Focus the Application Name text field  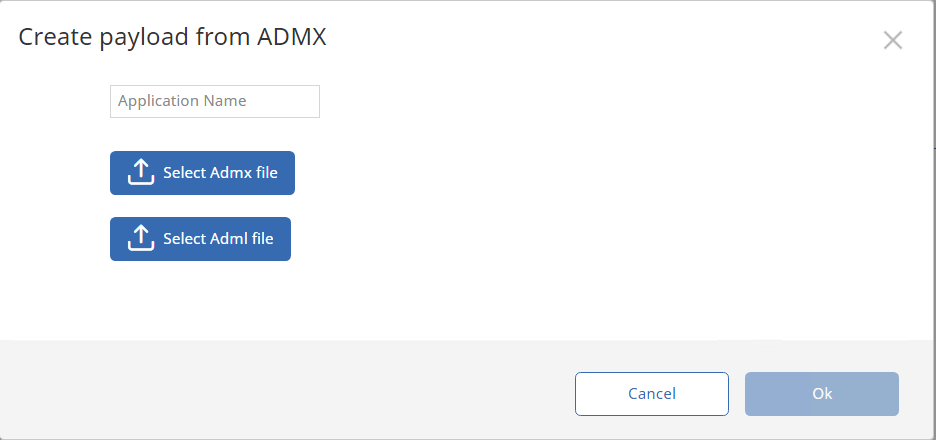(214, 101)
